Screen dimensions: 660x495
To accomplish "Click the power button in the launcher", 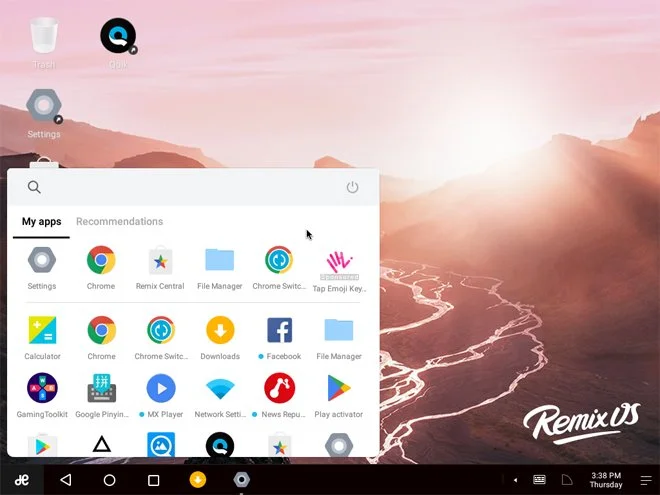I will pos(352,187).
